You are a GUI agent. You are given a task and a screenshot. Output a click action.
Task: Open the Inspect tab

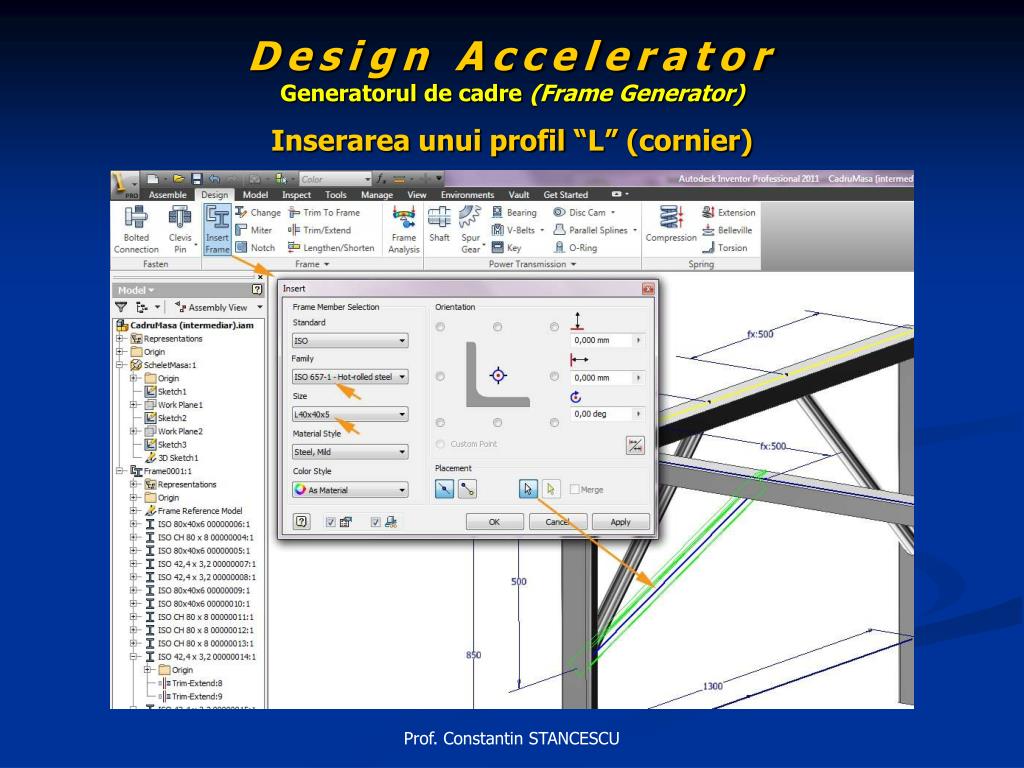[296, 195]
